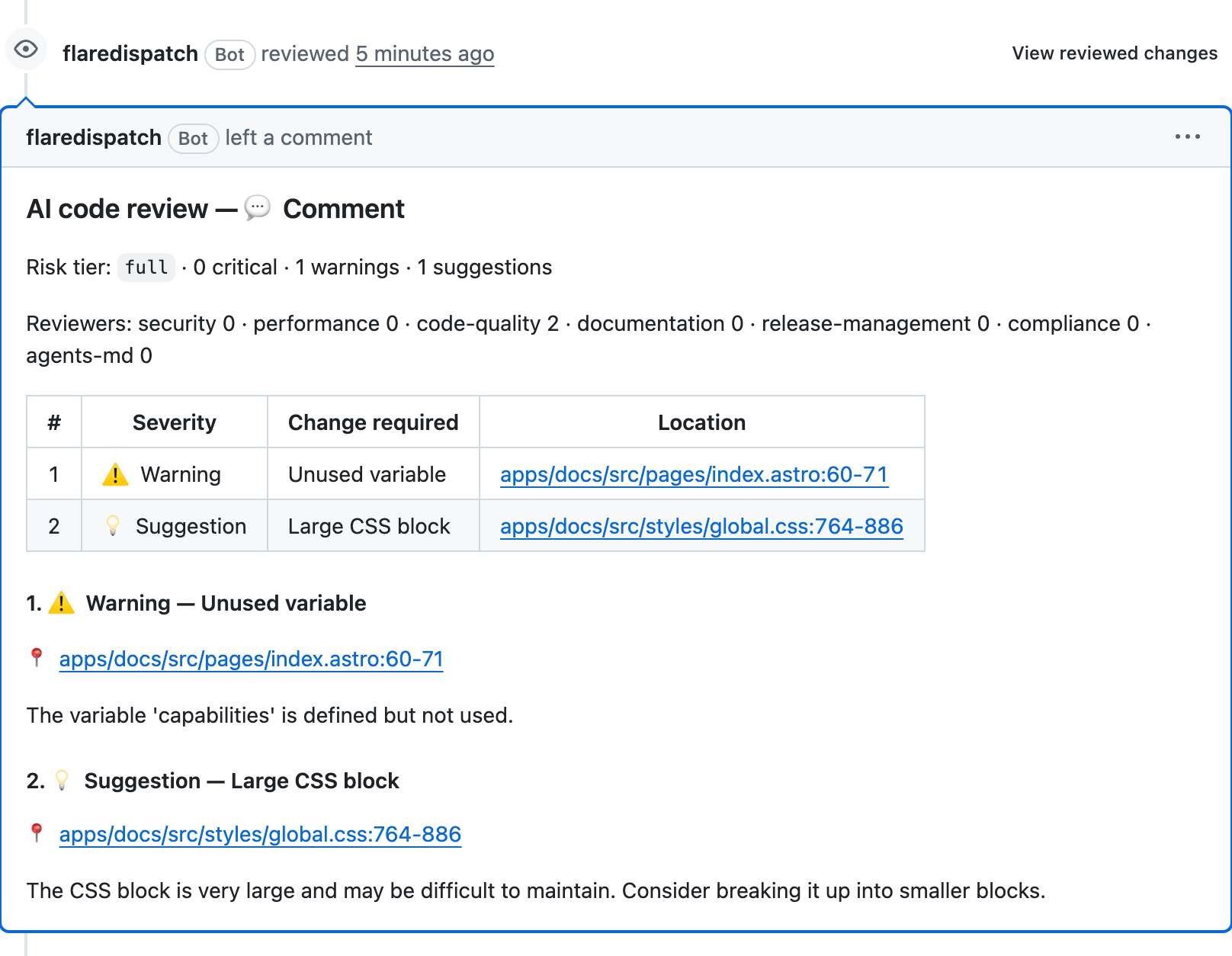Viewport: 1232px width, 956px height.
Task: Click the 'Warning' severity cell text
Action: [x=181, y=474]
